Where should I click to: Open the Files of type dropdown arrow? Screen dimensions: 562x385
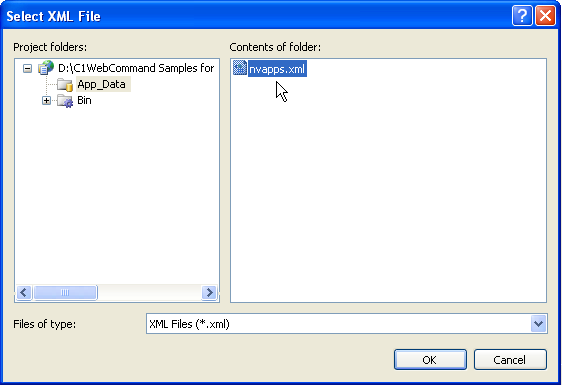pos(538,324)
